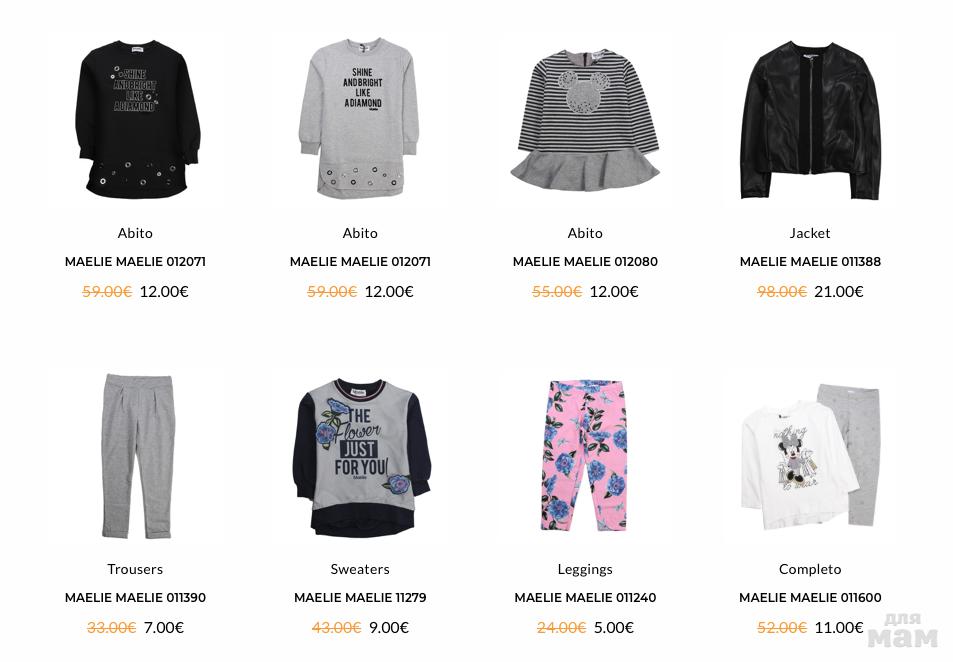Select the MAELIE MAELIE 011600 title
This screenshot has width=953, height=662.
point(810,598)
